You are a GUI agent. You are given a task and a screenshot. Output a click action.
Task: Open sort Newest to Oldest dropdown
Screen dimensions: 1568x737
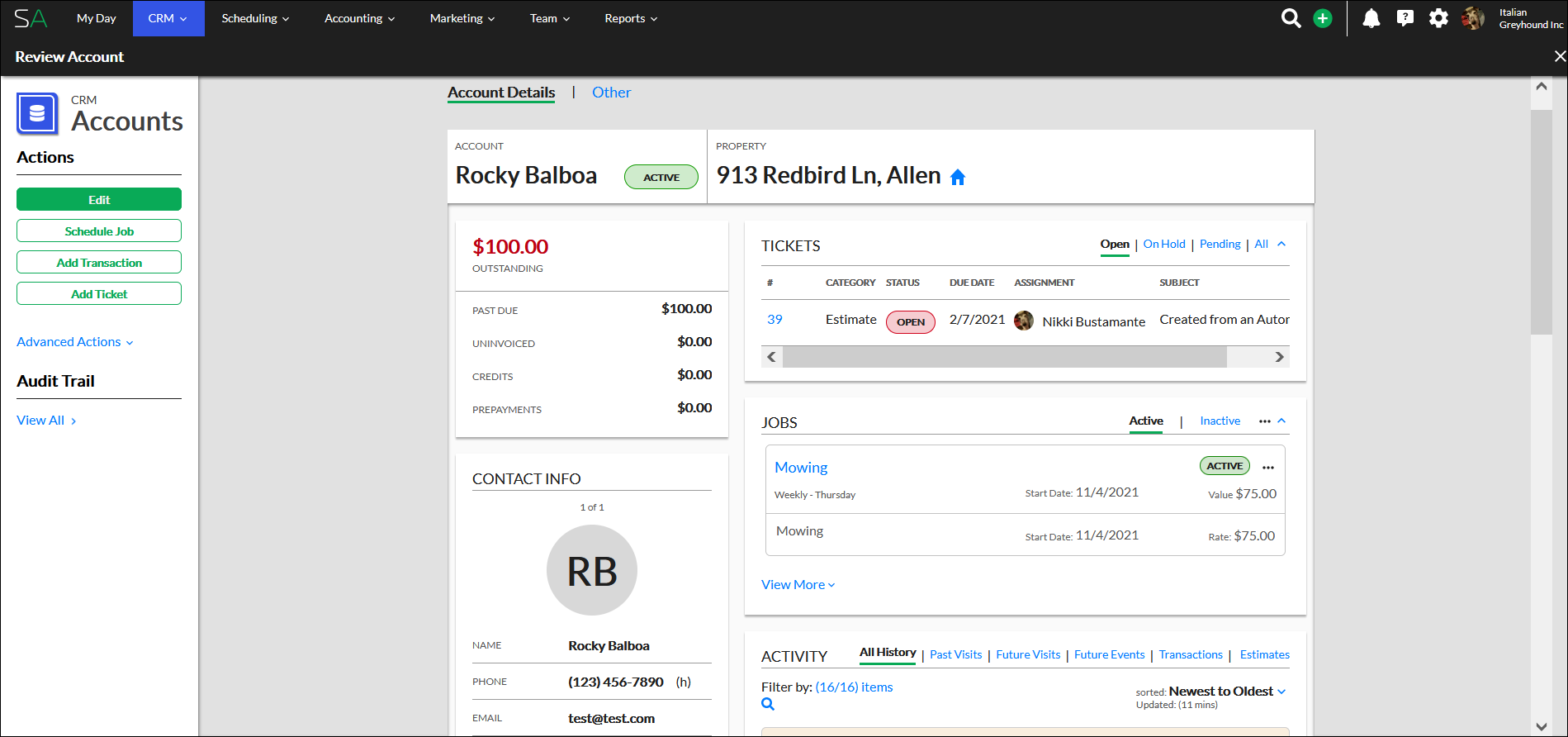1227,692
